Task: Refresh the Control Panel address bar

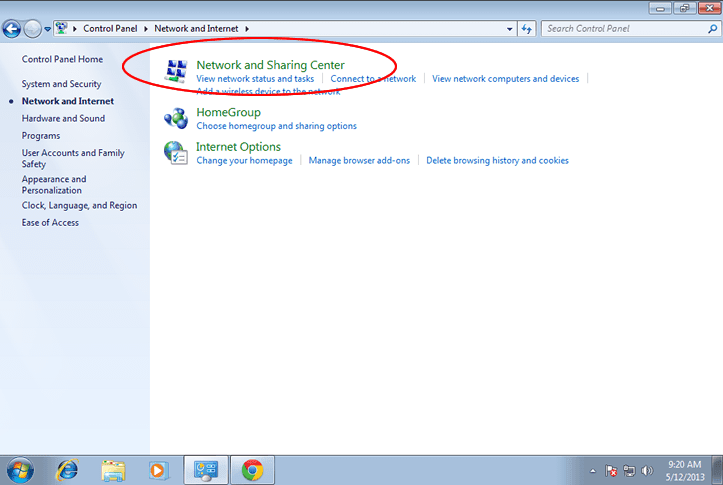Action: point(527,29)
